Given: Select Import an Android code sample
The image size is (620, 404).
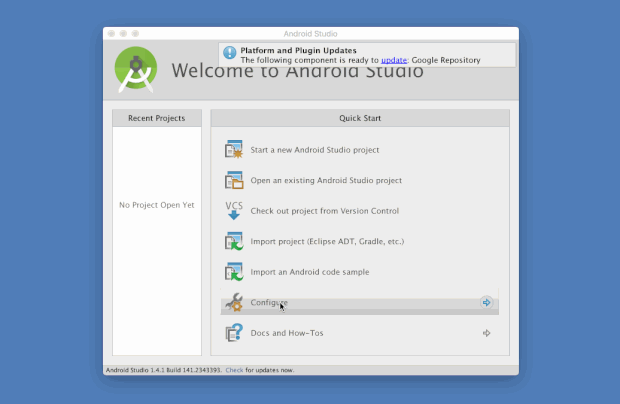Looking at the screenshot, I should [x=310, y=272].
